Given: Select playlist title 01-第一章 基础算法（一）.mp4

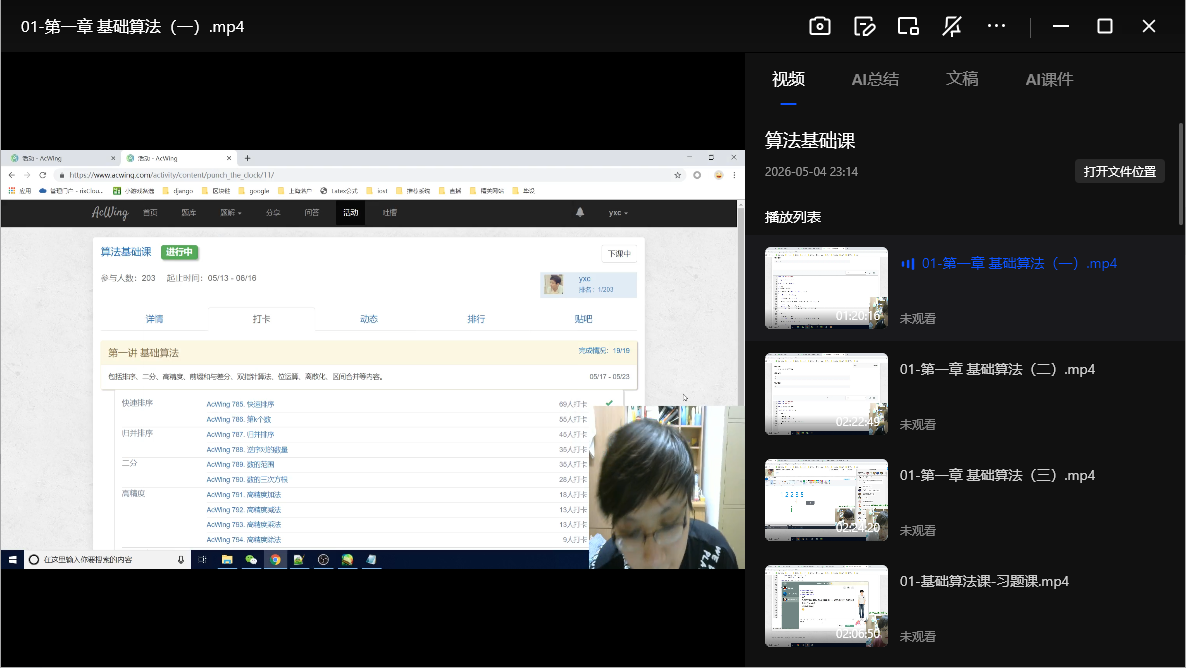Looking at the screenshot, I should coord(1019,263).
